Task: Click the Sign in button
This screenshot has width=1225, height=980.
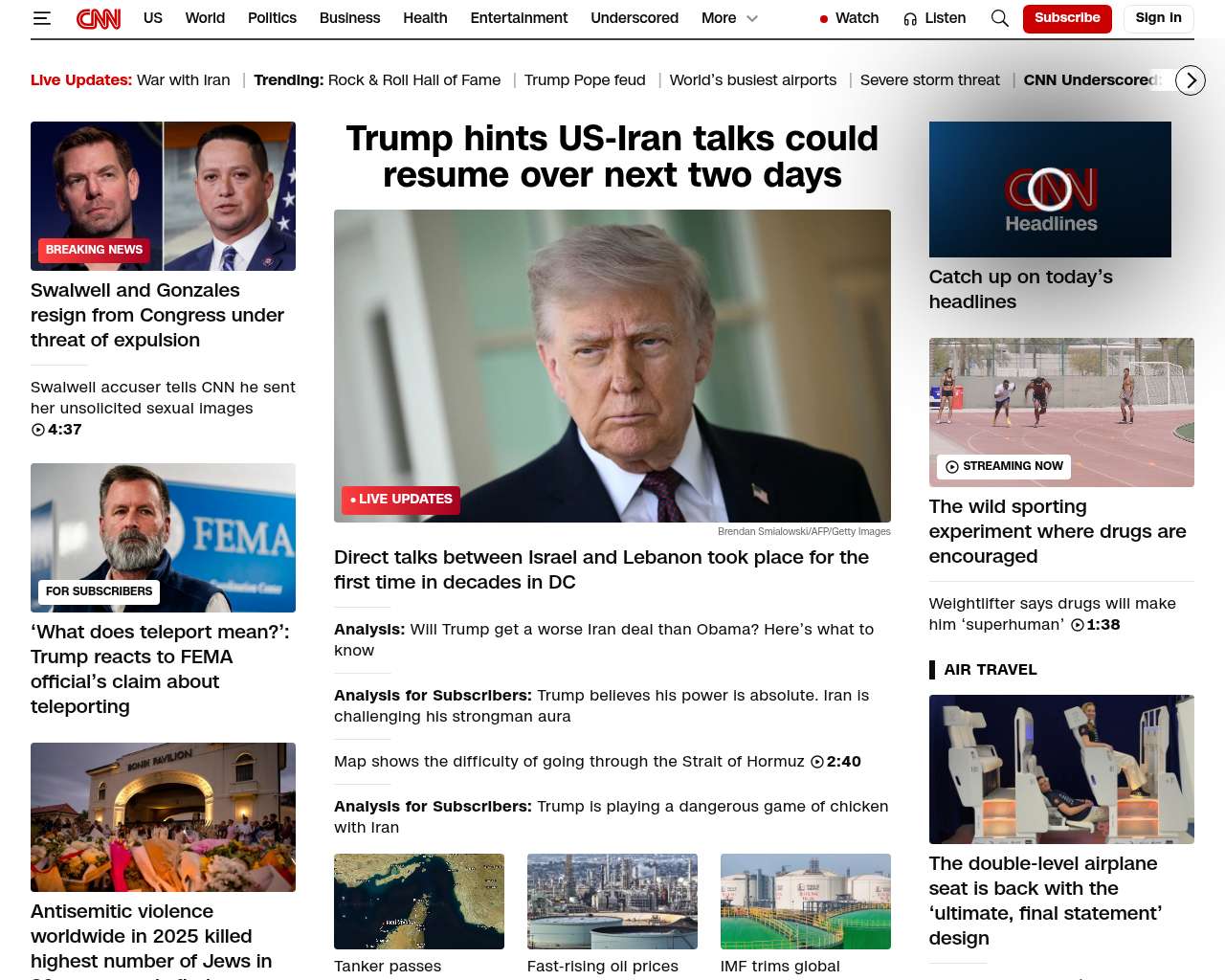Action: 1158,18
